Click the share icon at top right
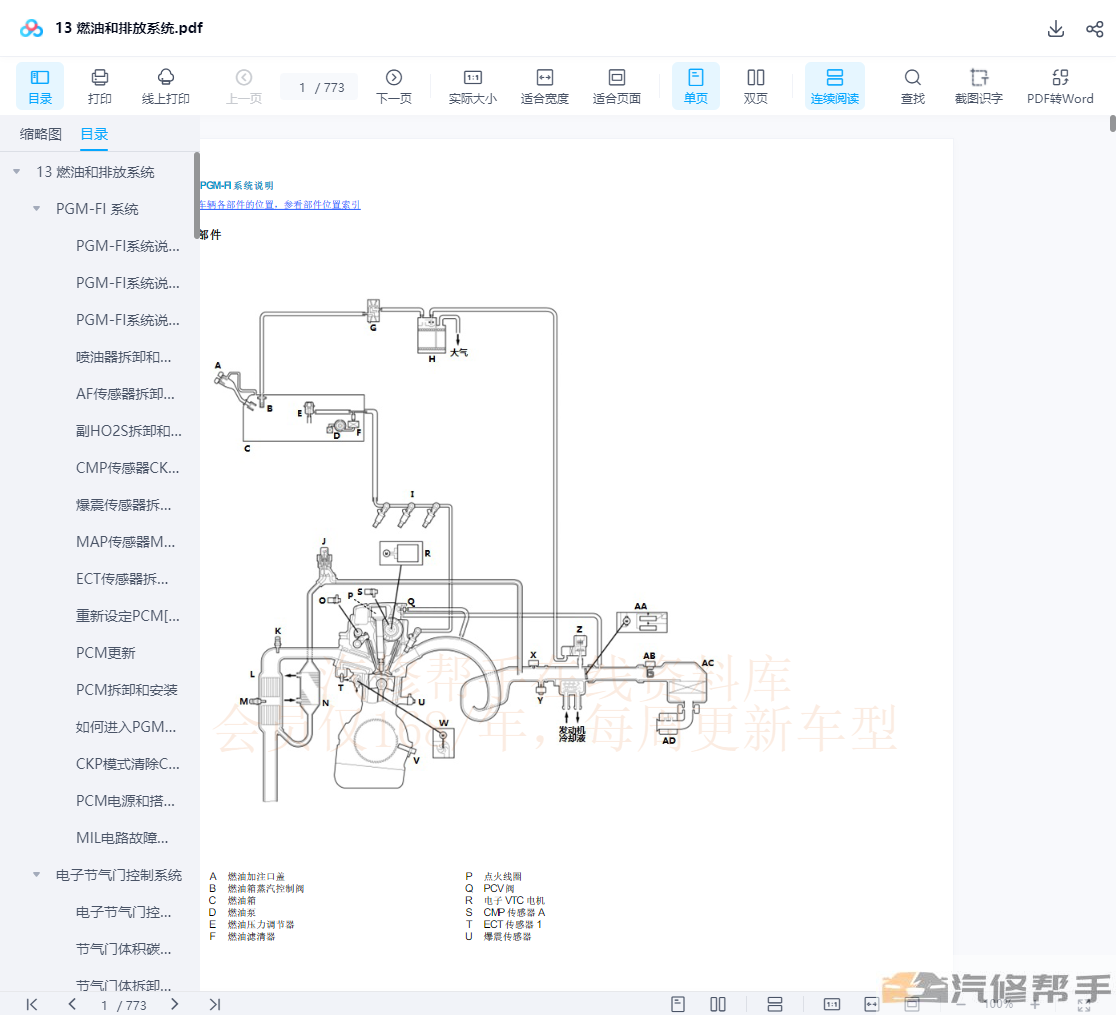 pyautogui.click(x=1095, y=28)
